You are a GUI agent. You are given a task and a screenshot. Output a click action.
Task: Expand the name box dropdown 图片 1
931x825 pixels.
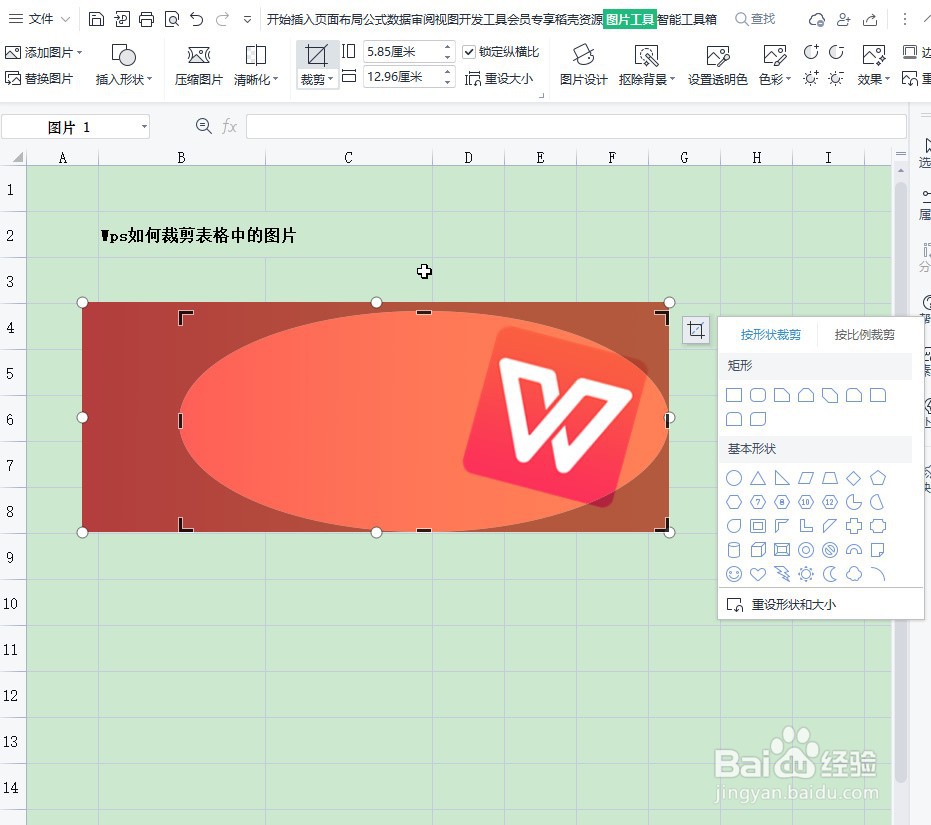[x=144, y=127]
